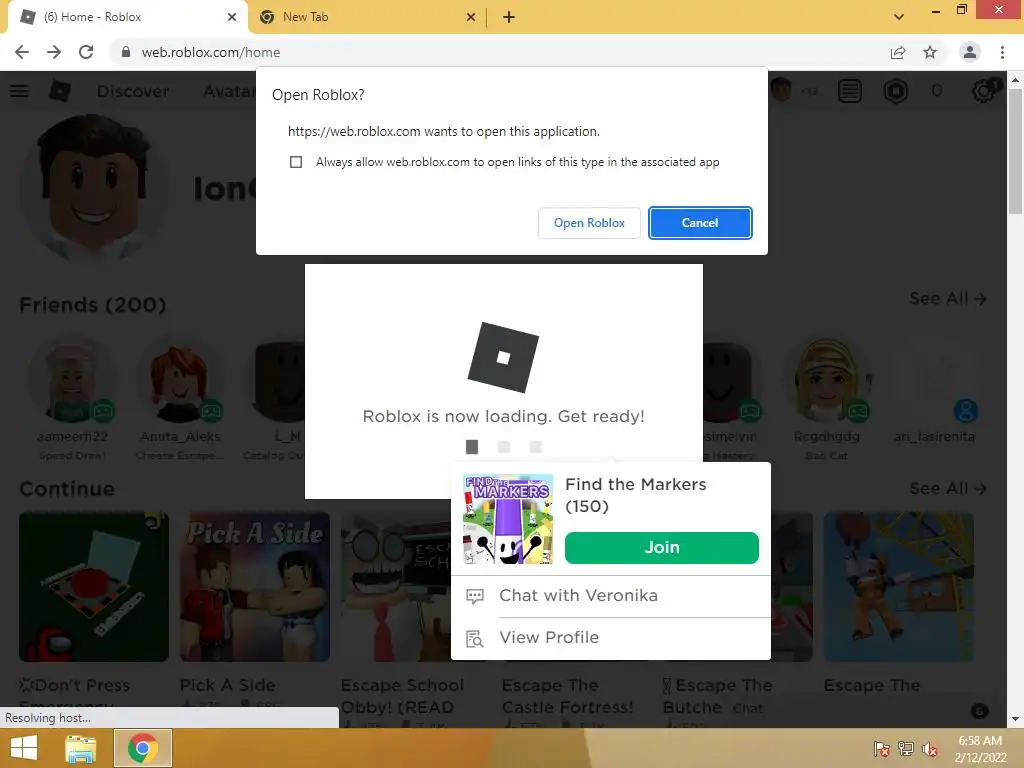Image resolution: width=1024 pixels, height=768 pixels.
Task: Open Don't Press game thumbnail
Action: pos(94,586)
